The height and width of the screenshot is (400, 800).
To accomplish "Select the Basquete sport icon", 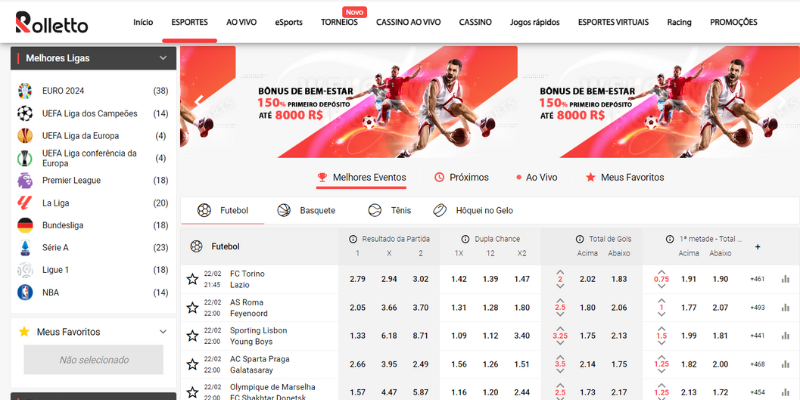I will pyautogui.click(x=284, y=211).
